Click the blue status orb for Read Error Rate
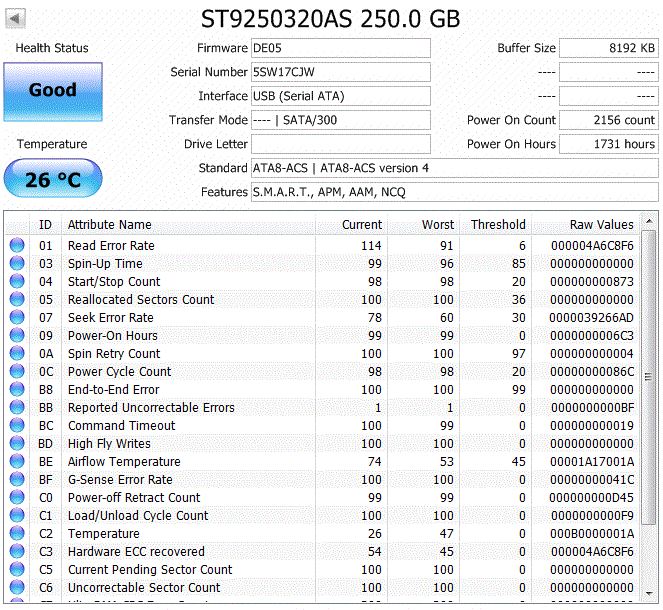The image size is (663, 610). [x=17, y=245]
